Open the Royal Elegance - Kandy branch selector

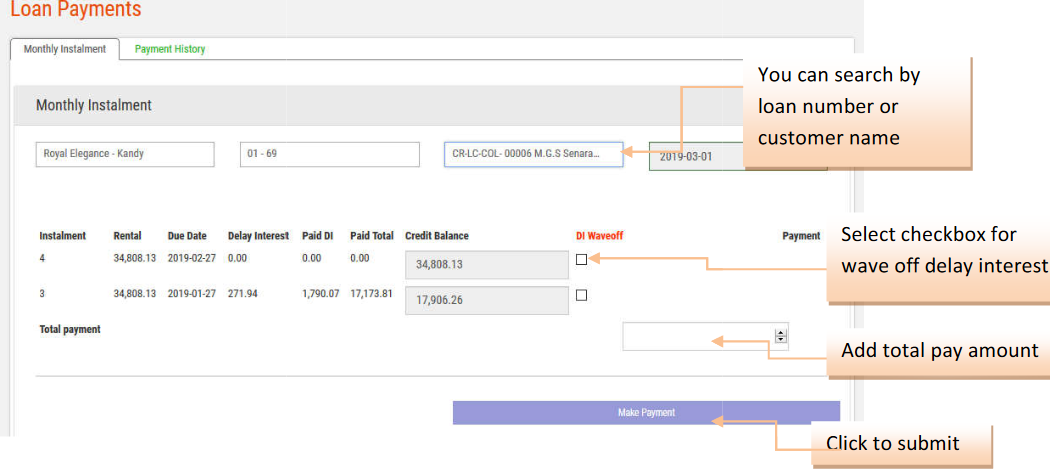point(124,154)
